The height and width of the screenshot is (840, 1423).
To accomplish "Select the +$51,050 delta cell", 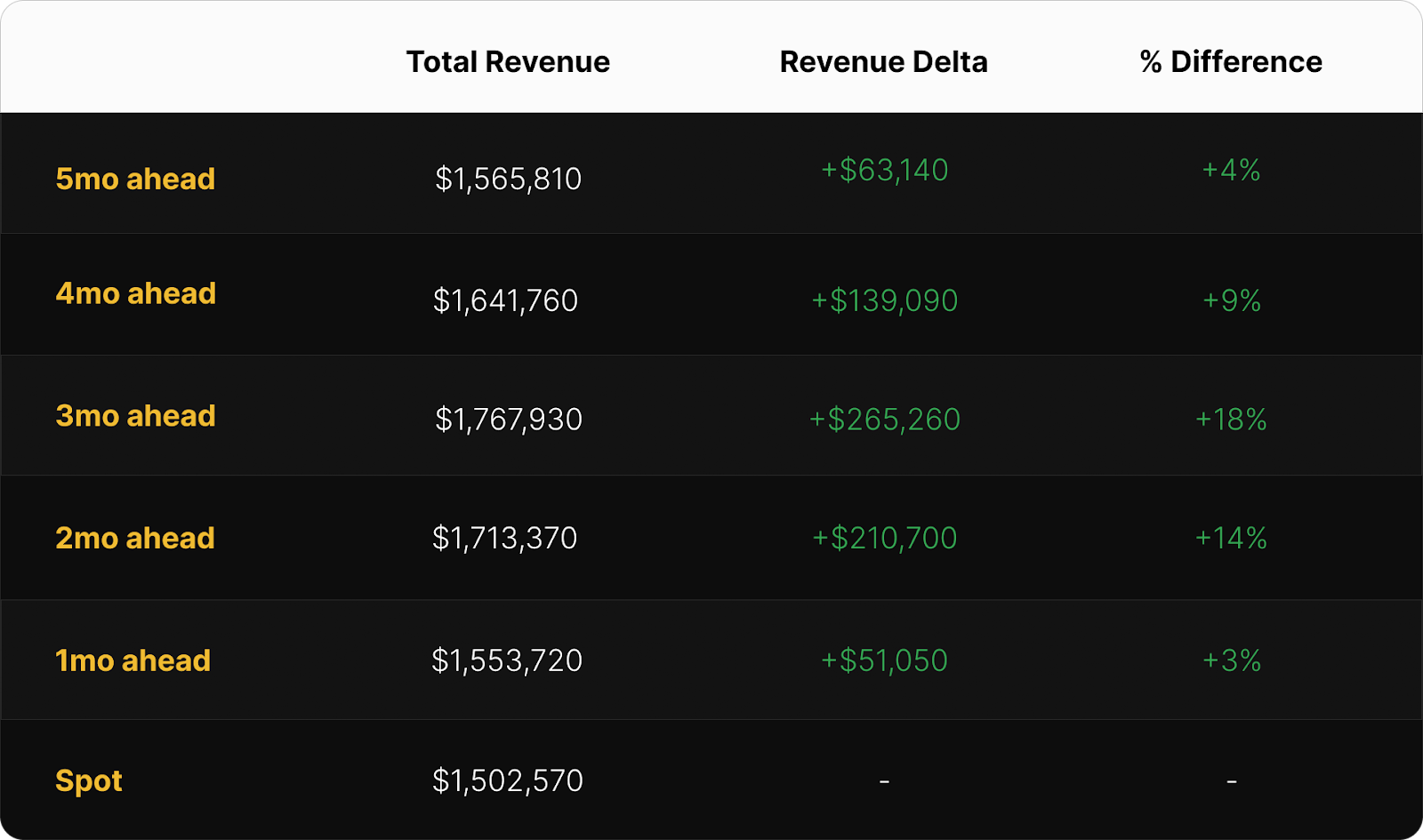I will (884, 660).
